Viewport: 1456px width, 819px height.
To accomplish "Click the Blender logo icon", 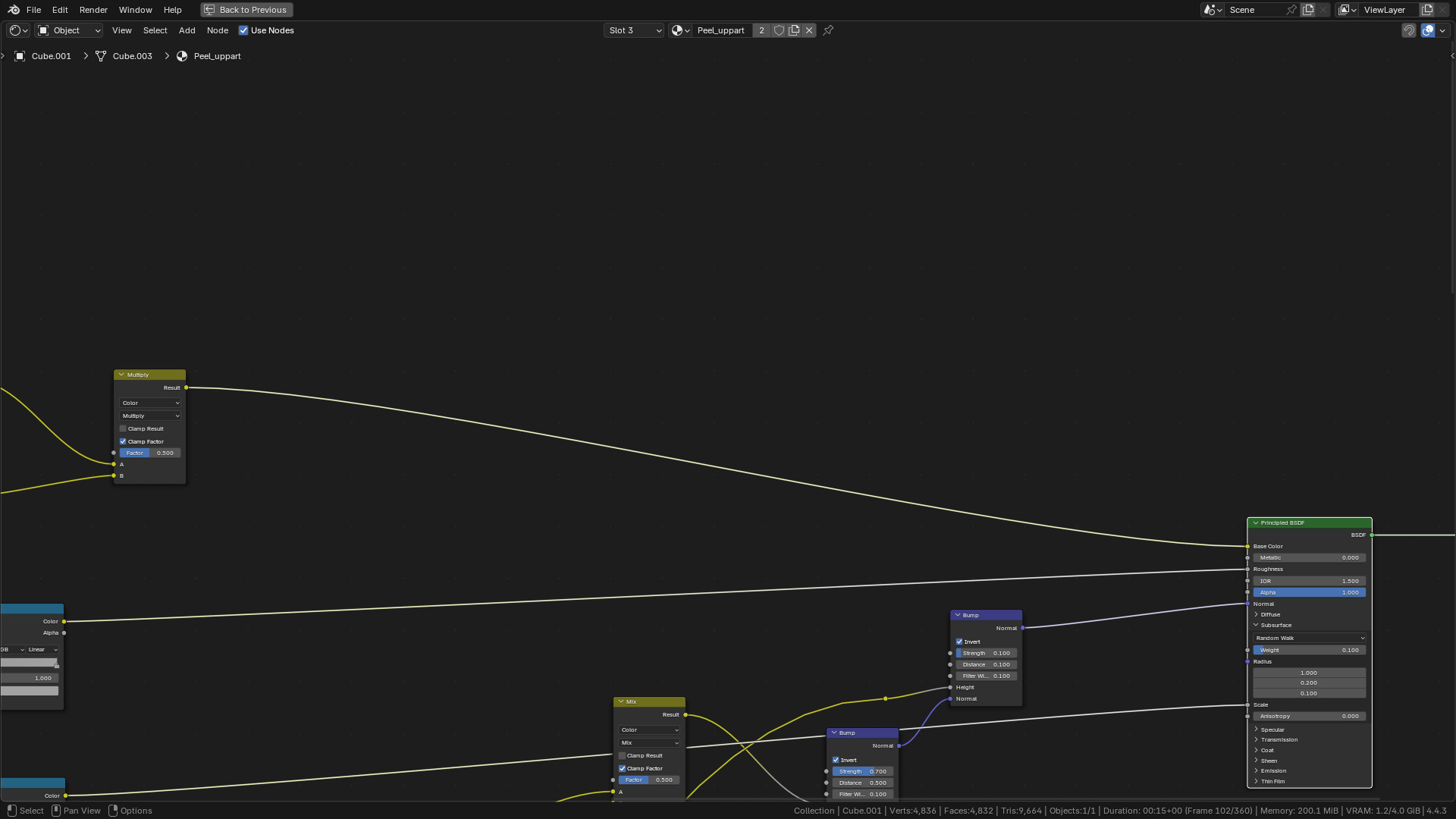I will pos(14,10).
